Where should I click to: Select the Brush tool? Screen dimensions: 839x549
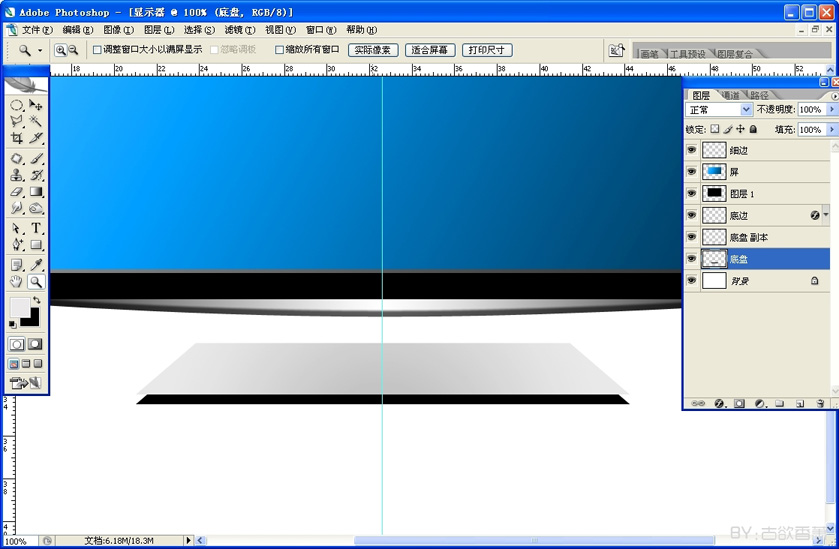(x=36, y=158)
